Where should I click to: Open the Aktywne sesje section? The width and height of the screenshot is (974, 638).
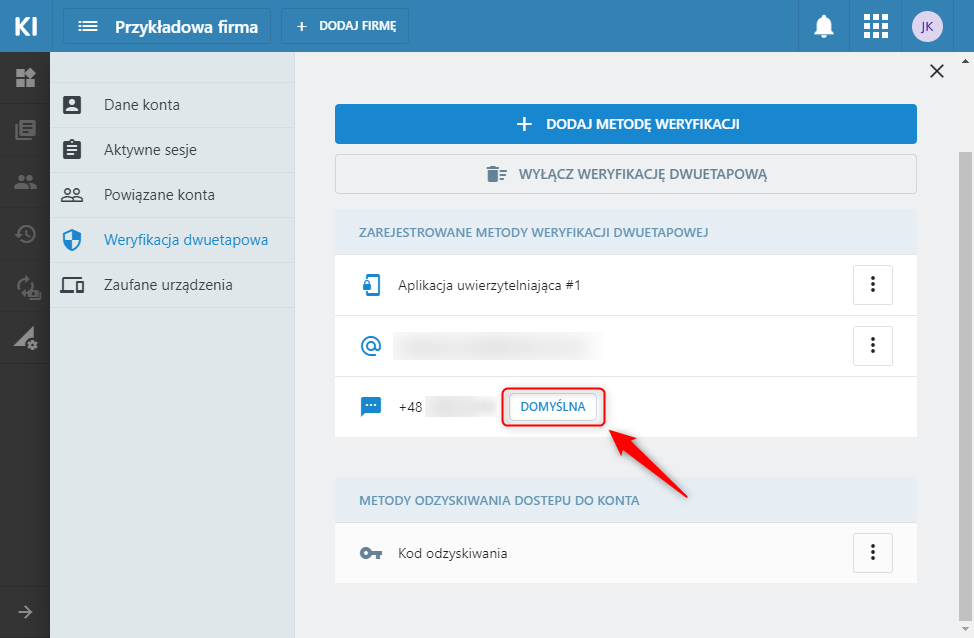172,150
